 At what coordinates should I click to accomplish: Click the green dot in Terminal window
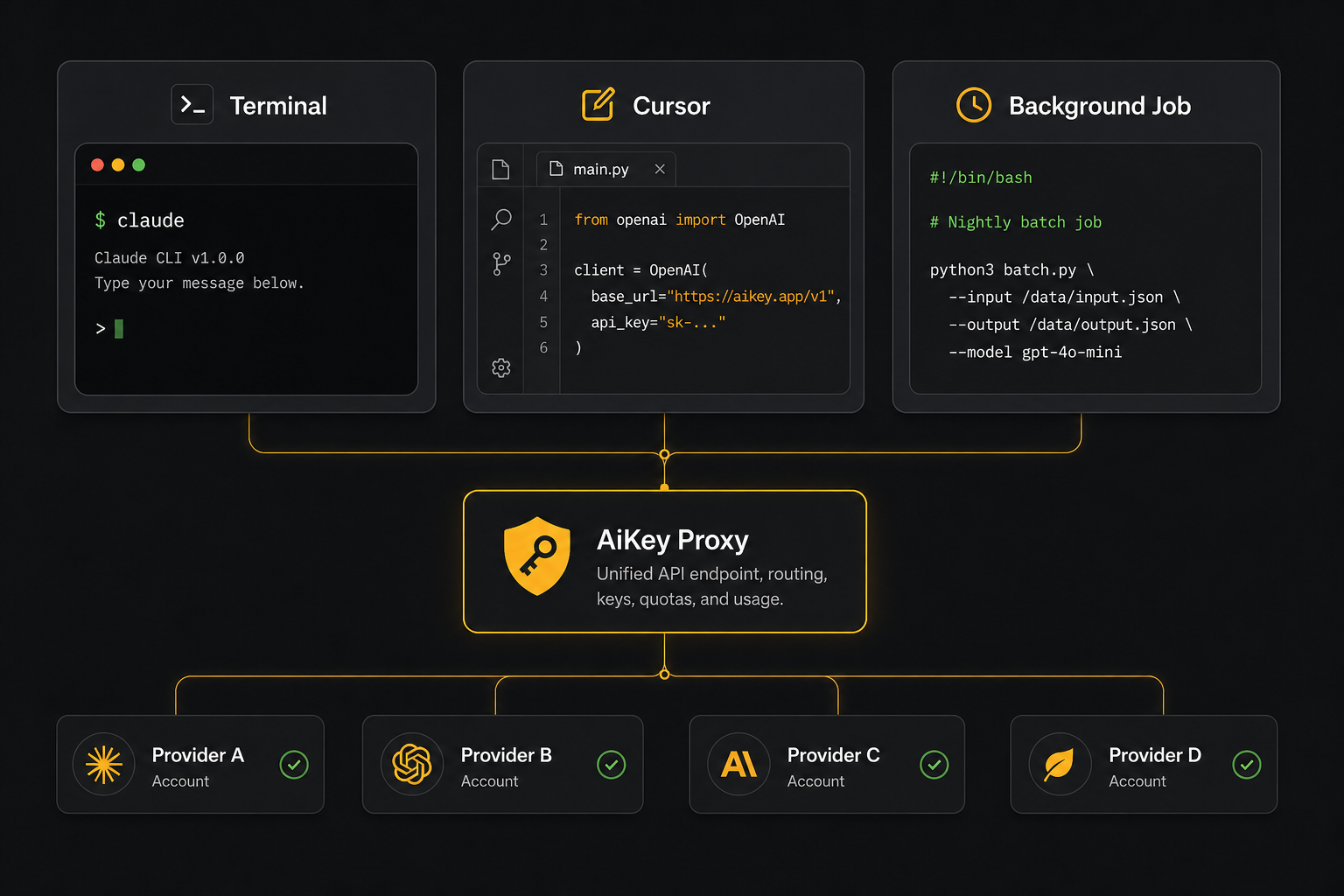coord(138,164)
